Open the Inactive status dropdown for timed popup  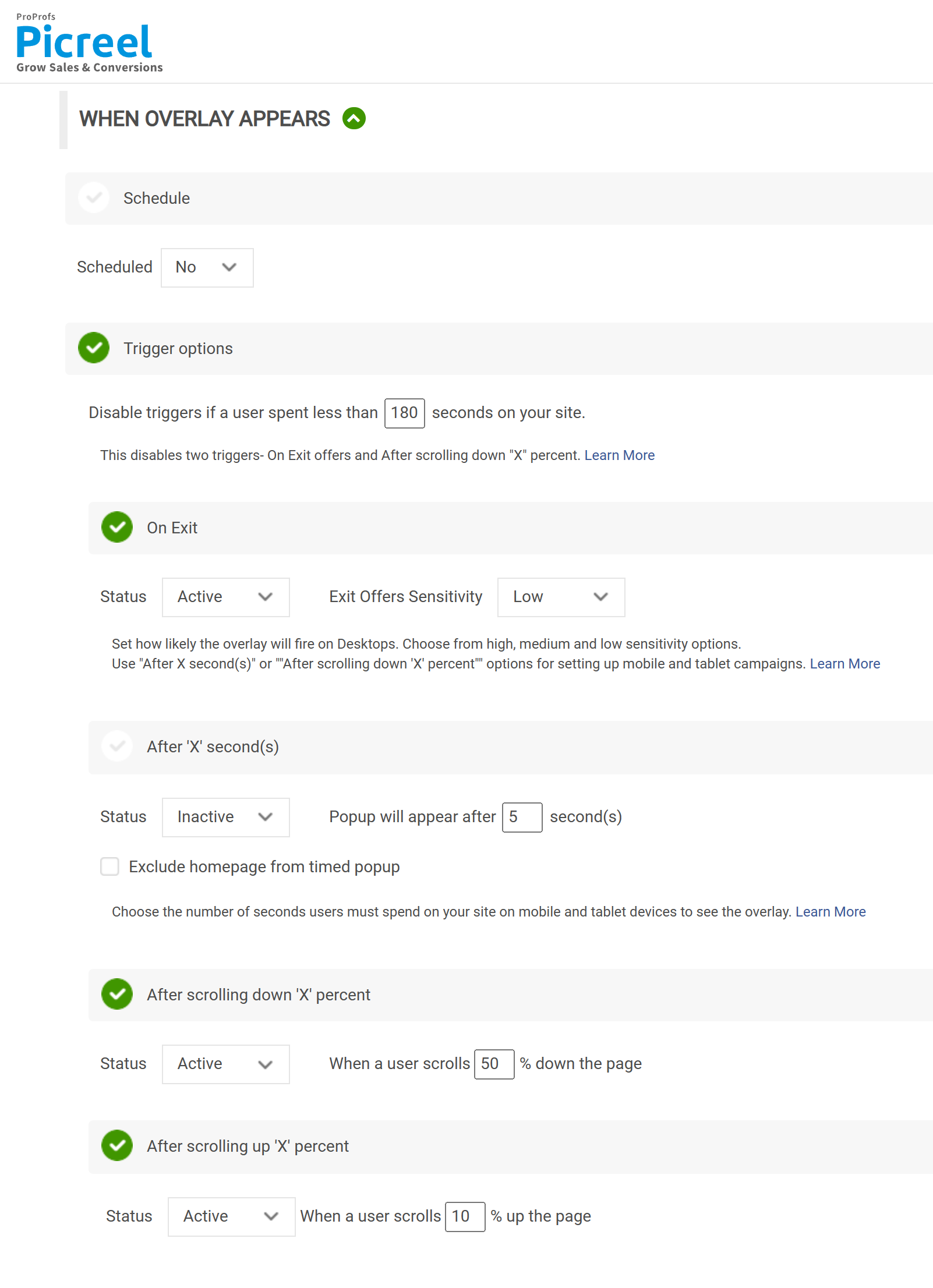click(x=225, y=817)
